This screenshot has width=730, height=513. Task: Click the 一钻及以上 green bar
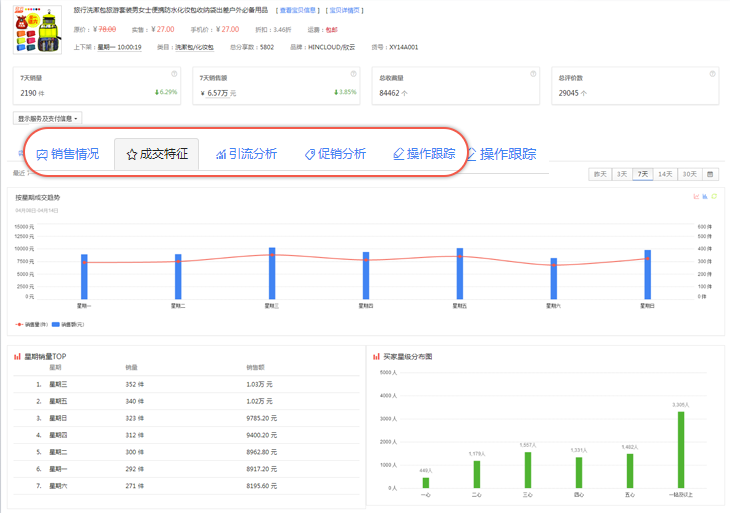click(681, 449)
